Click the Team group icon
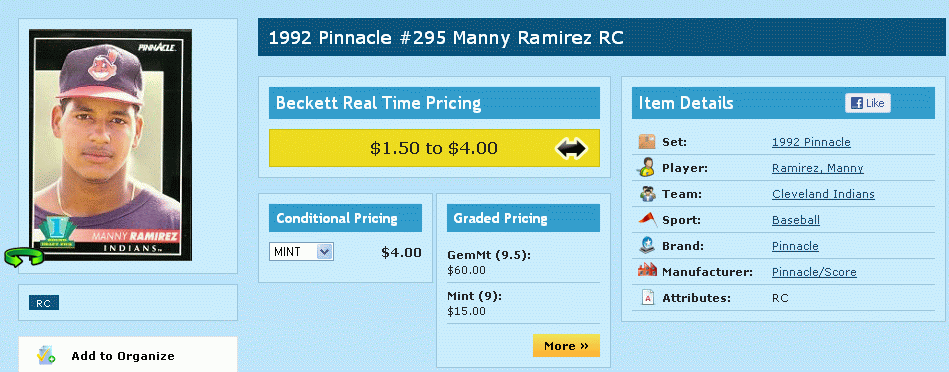The image size is (949, 372). click(647, 194)
